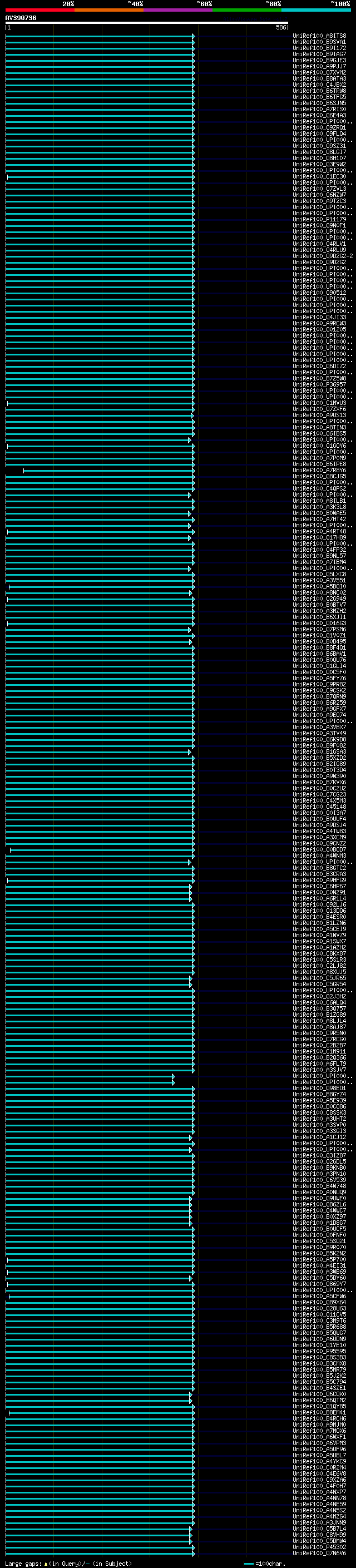Viewport: 356px width, 1568px height.
Task: Select label UniRef100_P11179
Action: tap(319, 220)
